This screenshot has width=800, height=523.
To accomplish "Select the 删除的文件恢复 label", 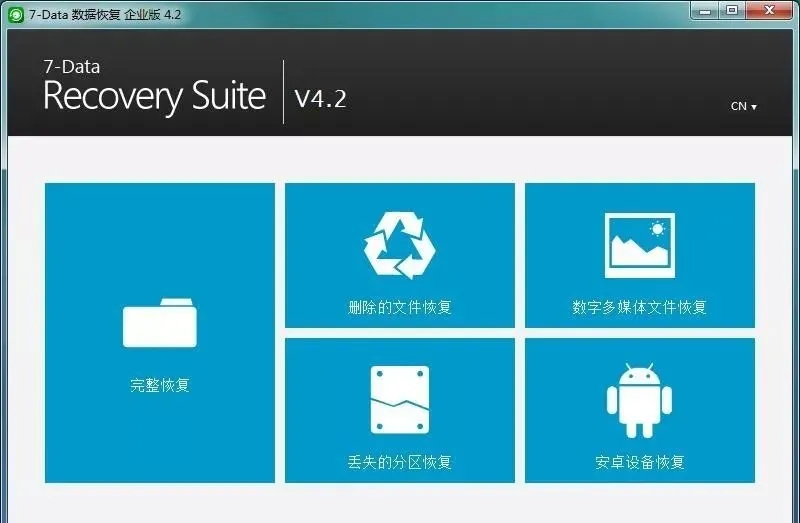I will tap(399, 307).
